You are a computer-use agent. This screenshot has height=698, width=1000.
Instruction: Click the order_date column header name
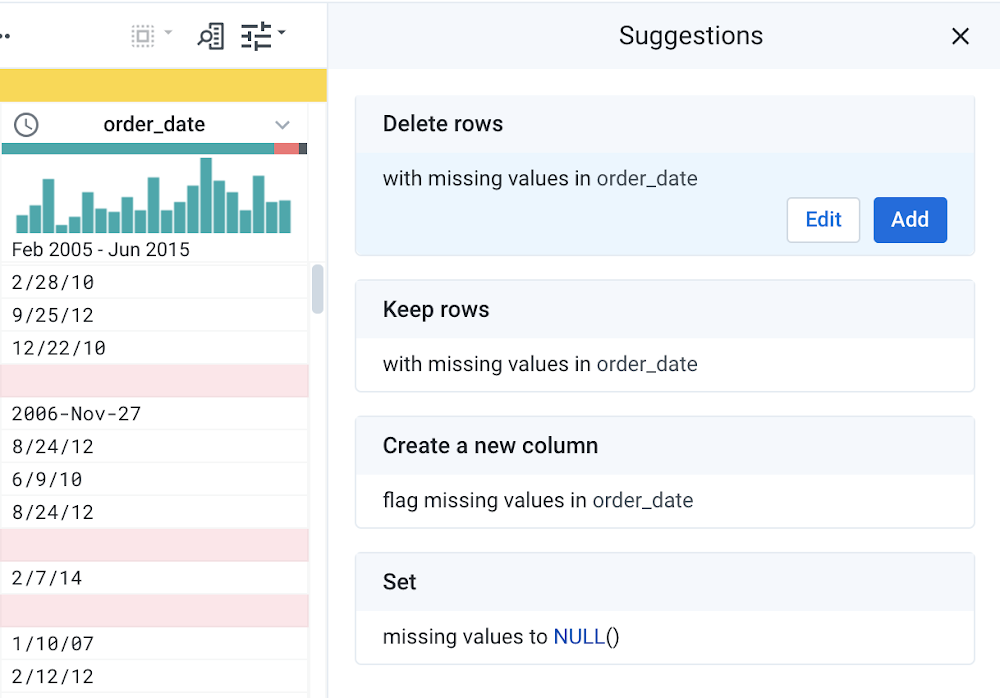coord(154,124)
